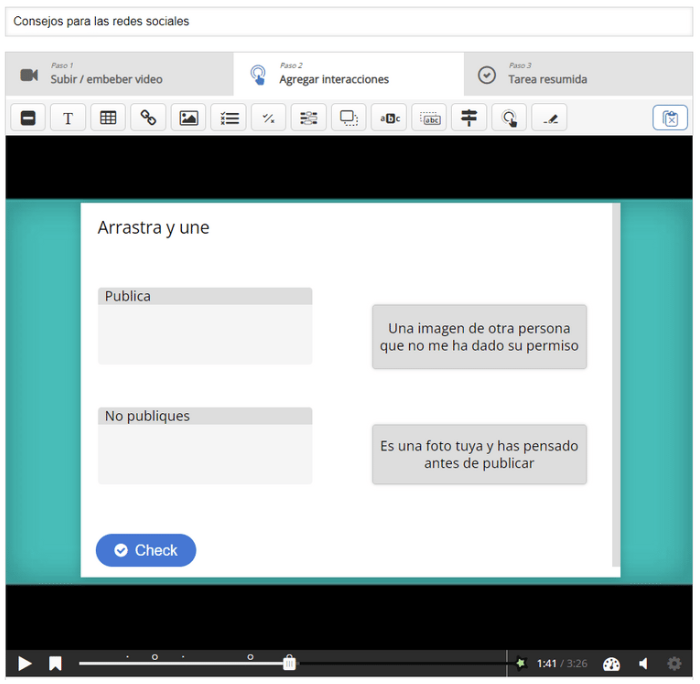Add a True/False question interaction
The image size is (700, 684).
[x=268, y=118]
